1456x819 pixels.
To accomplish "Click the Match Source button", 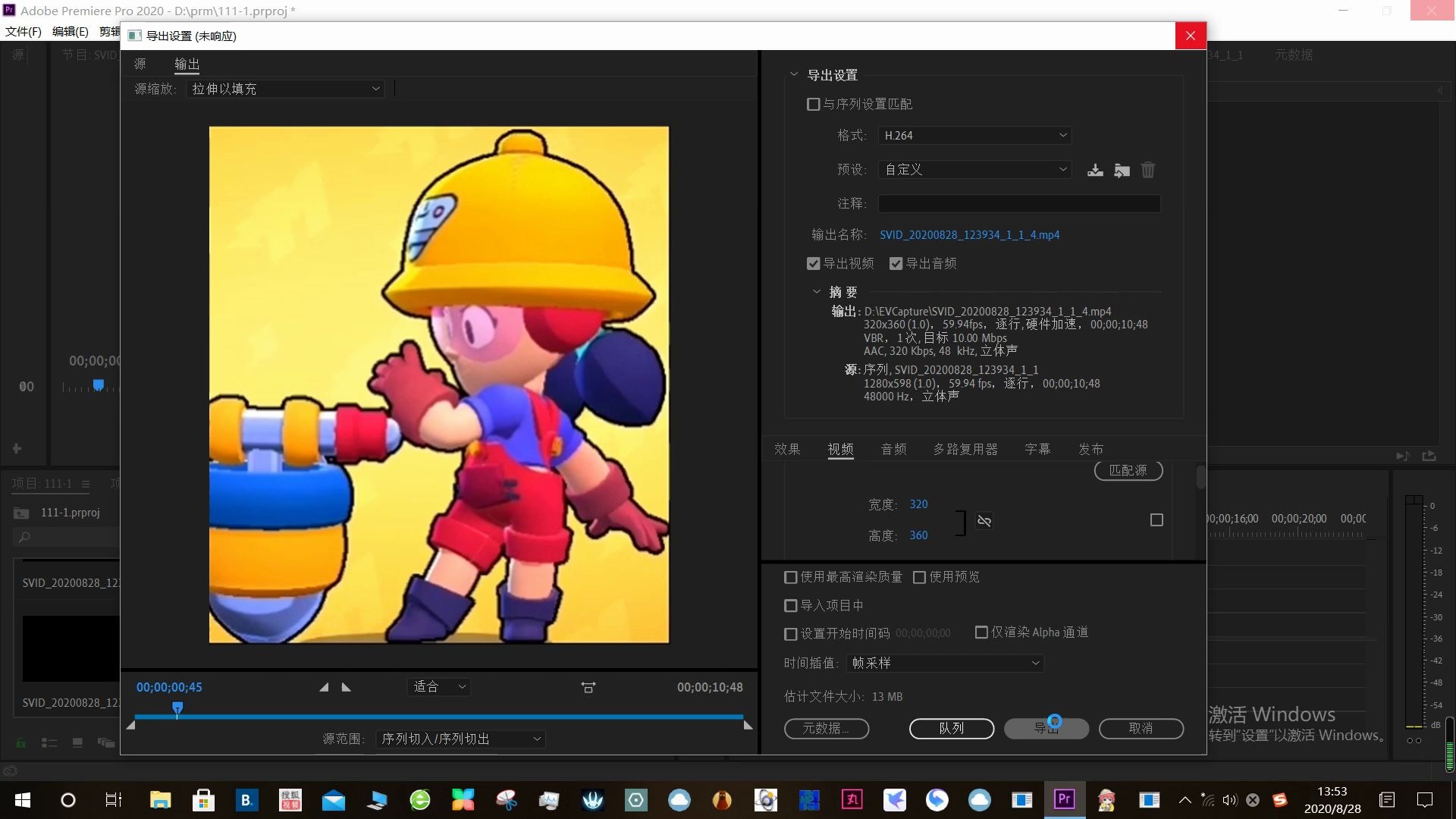I will 1128,470.
